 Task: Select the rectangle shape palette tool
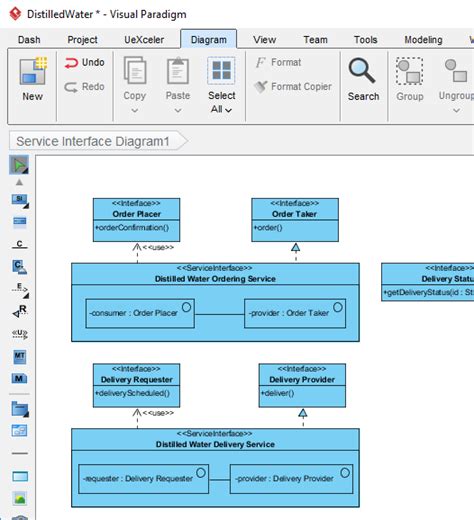(20, 476)
